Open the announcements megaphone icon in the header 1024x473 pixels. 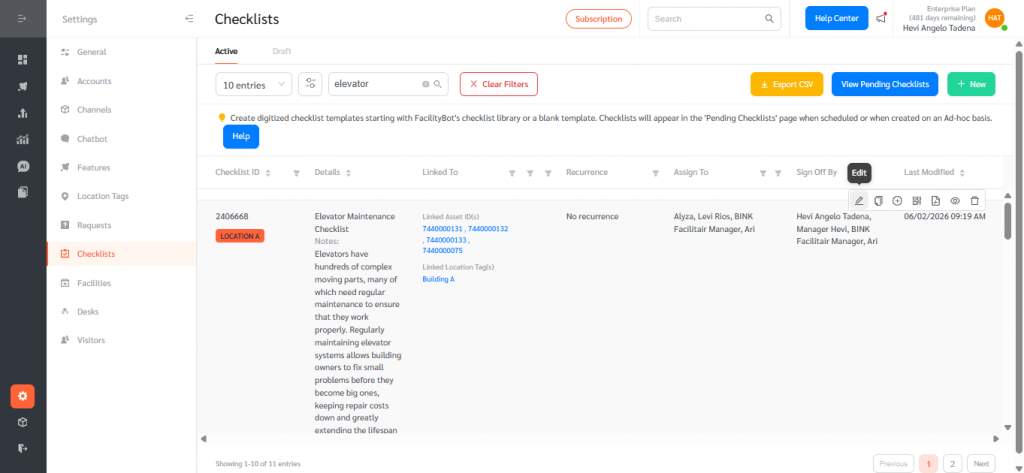tap(881, 18)
